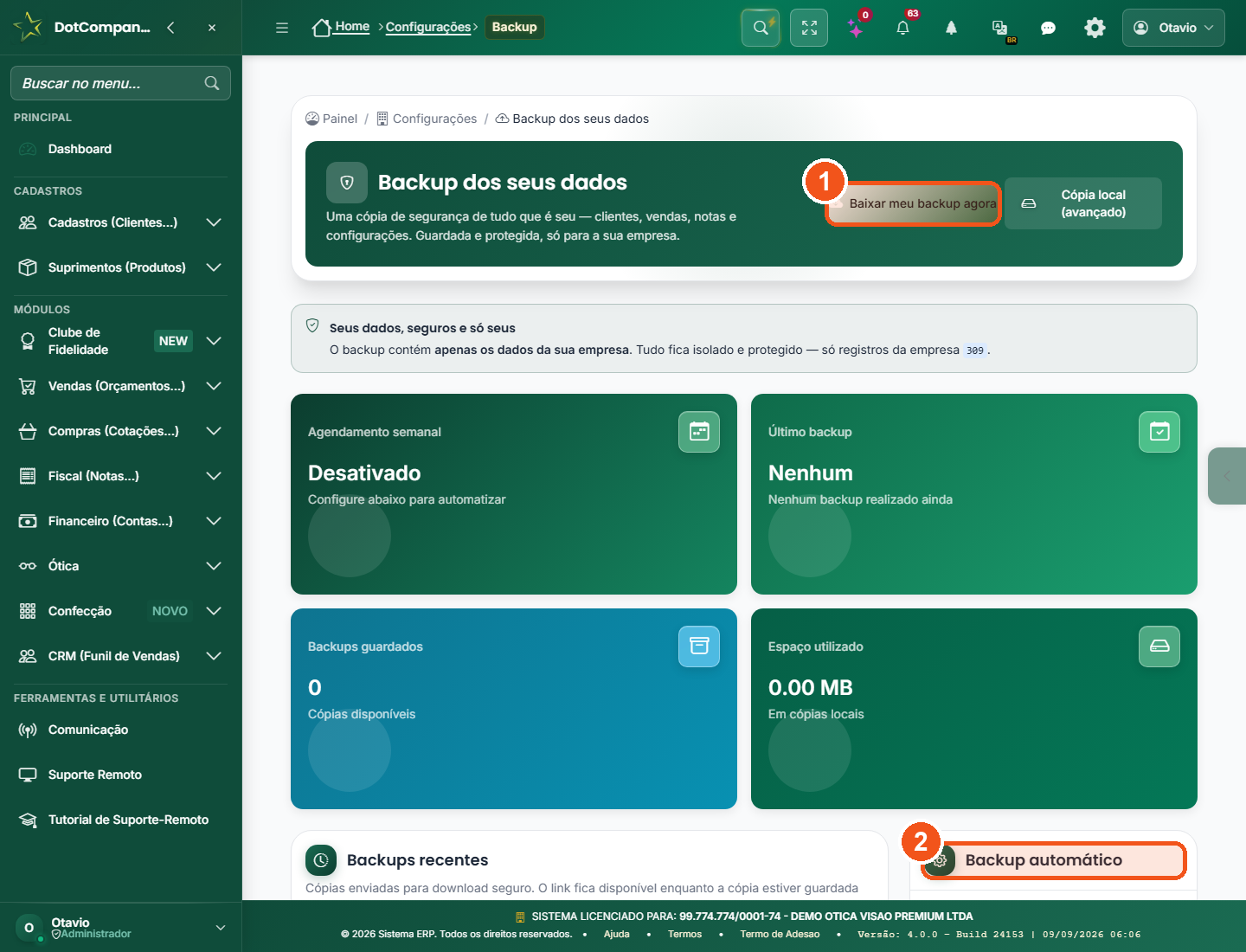Click the shield icon beside Backup dos seus dados
Screen dimensions: 1246x952
(x=347, y=183)
